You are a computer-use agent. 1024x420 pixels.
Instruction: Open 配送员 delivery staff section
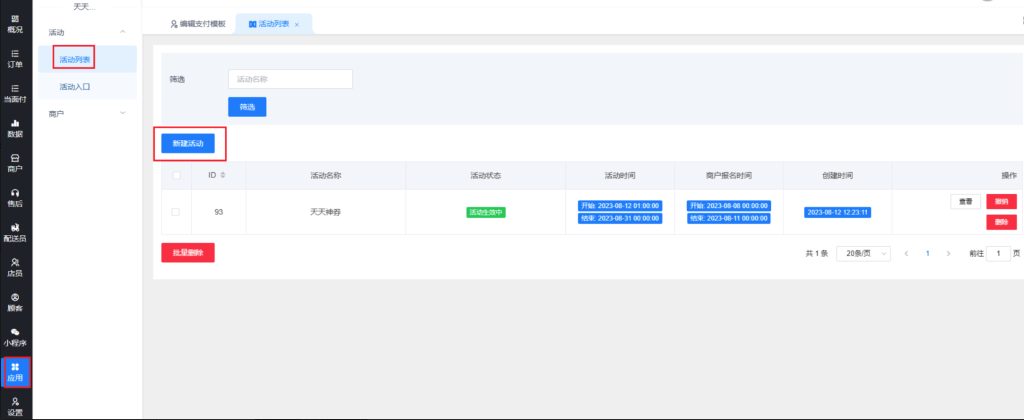coord(15,232)
